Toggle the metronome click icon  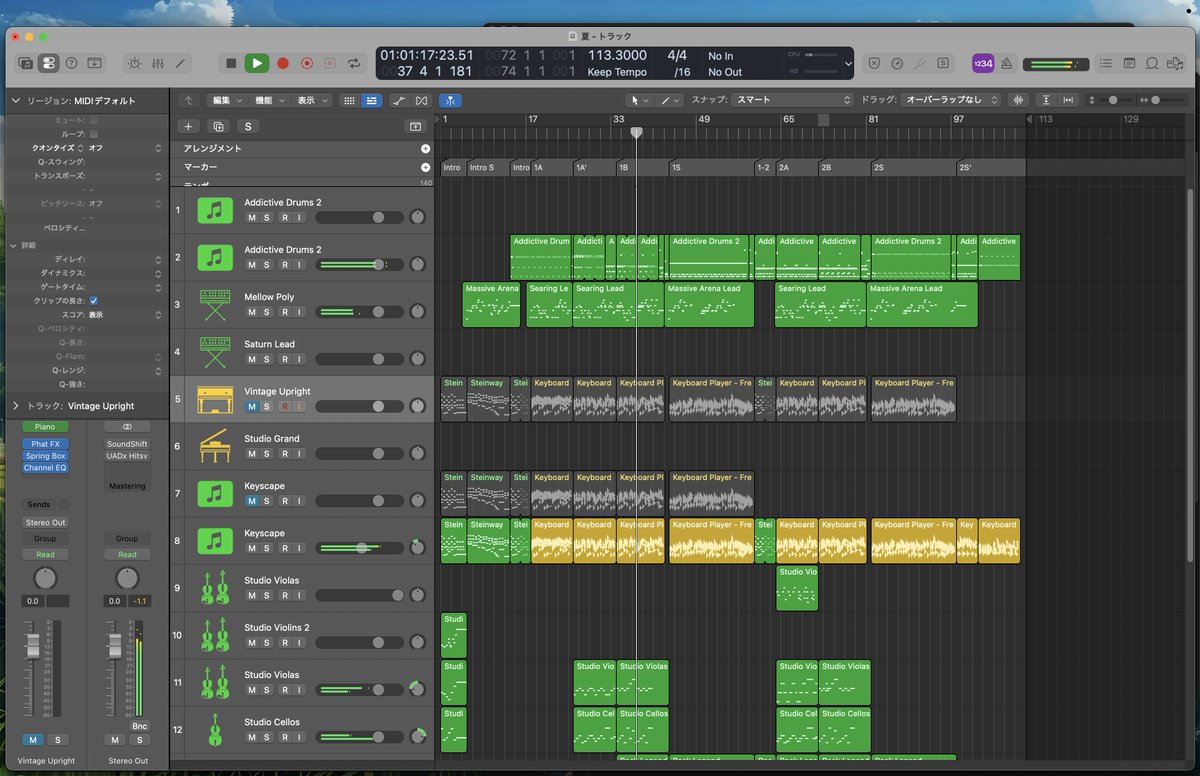click(x=1006, y=63)
